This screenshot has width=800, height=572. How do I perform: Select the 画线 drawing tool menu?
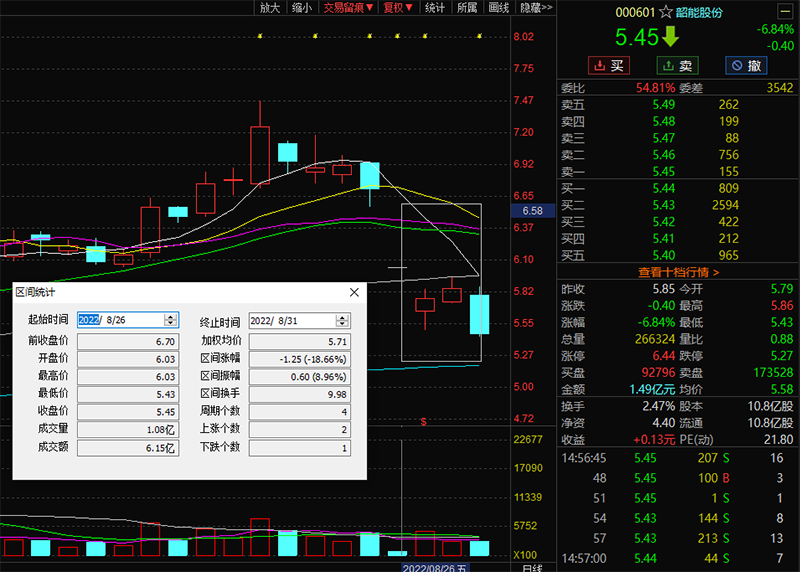tap(499, 8)
